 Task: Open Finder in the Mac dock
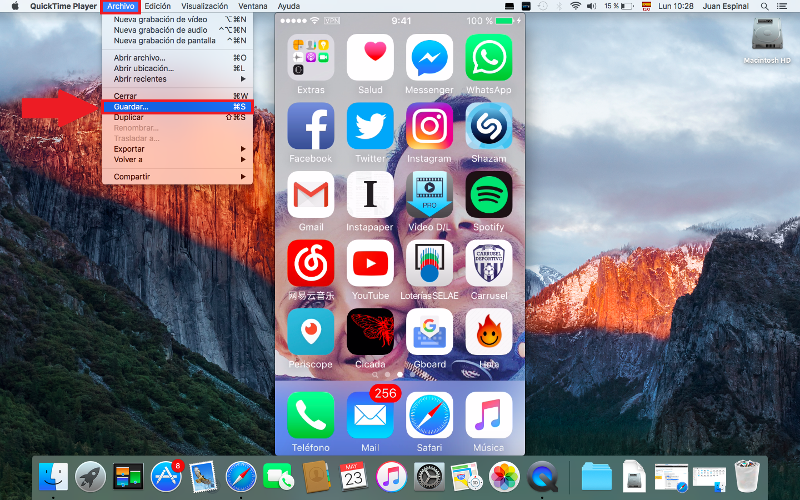click(x=53, y=477)
